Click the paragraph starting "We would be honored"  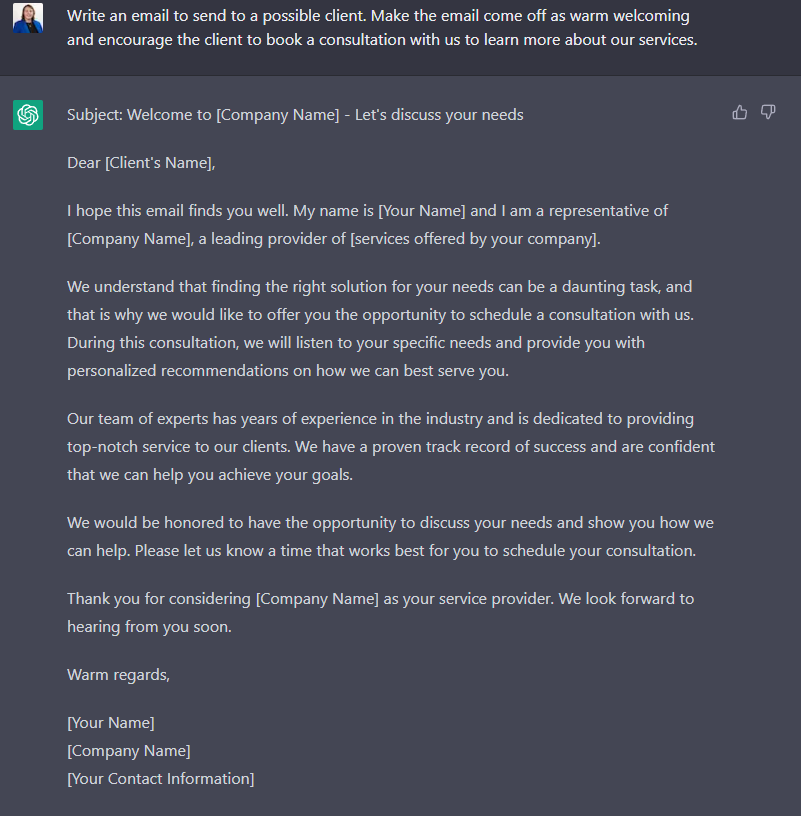(390, 537)
